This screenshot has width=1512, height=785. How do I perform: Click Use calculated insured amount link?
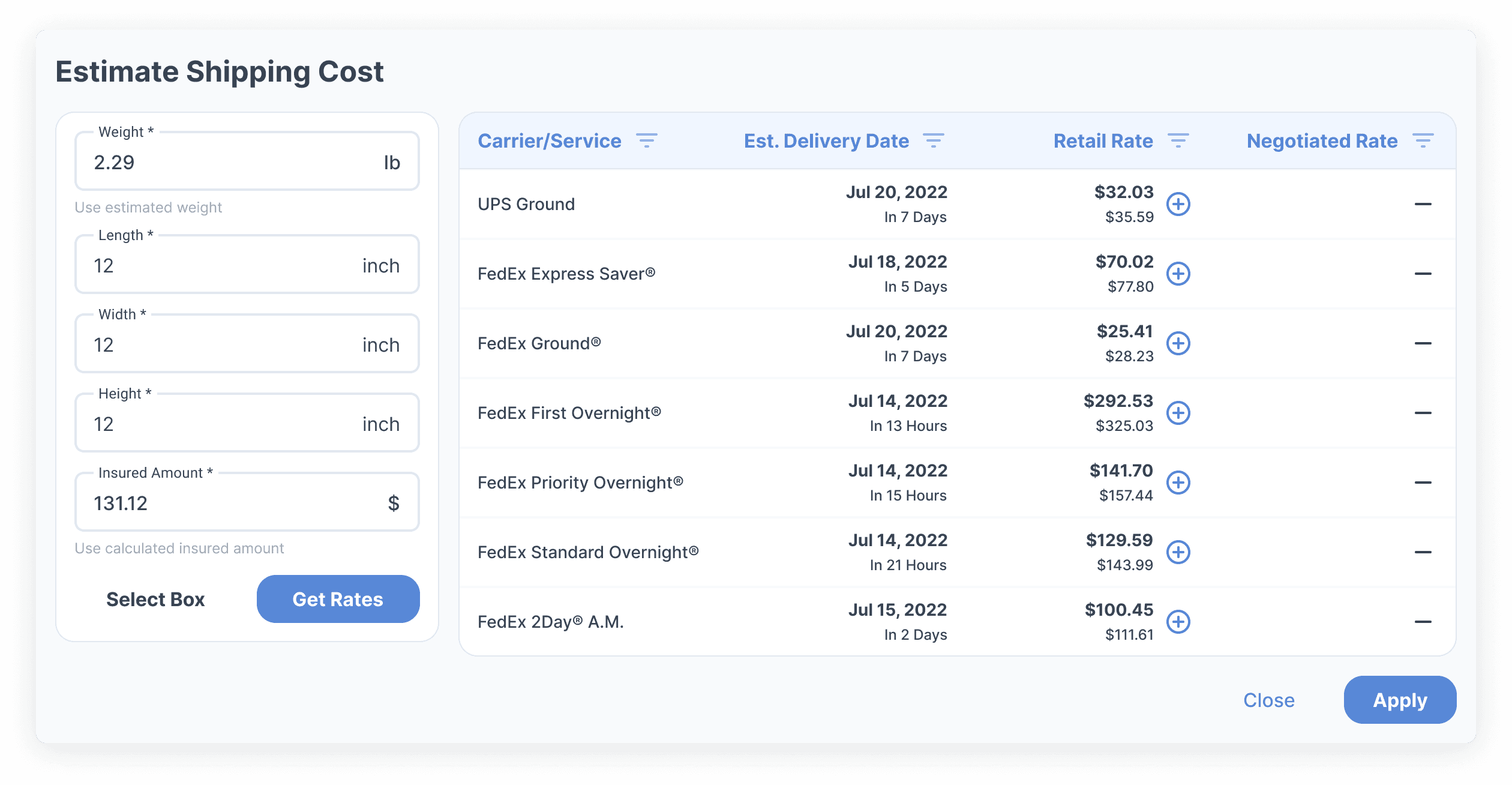(179, 549)
